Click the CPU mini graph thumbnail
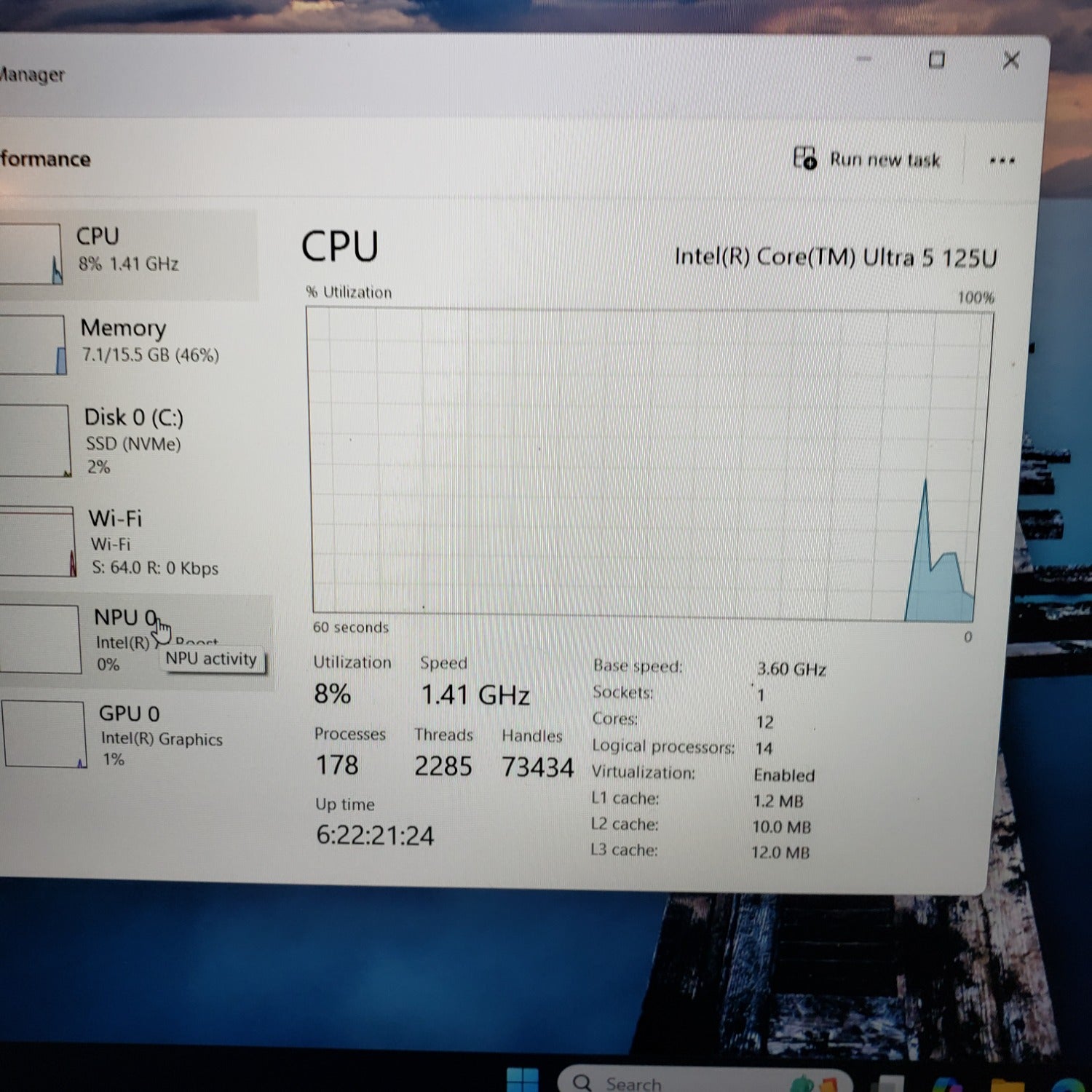Screen dimensions: 1092x1092 (31, 254)
